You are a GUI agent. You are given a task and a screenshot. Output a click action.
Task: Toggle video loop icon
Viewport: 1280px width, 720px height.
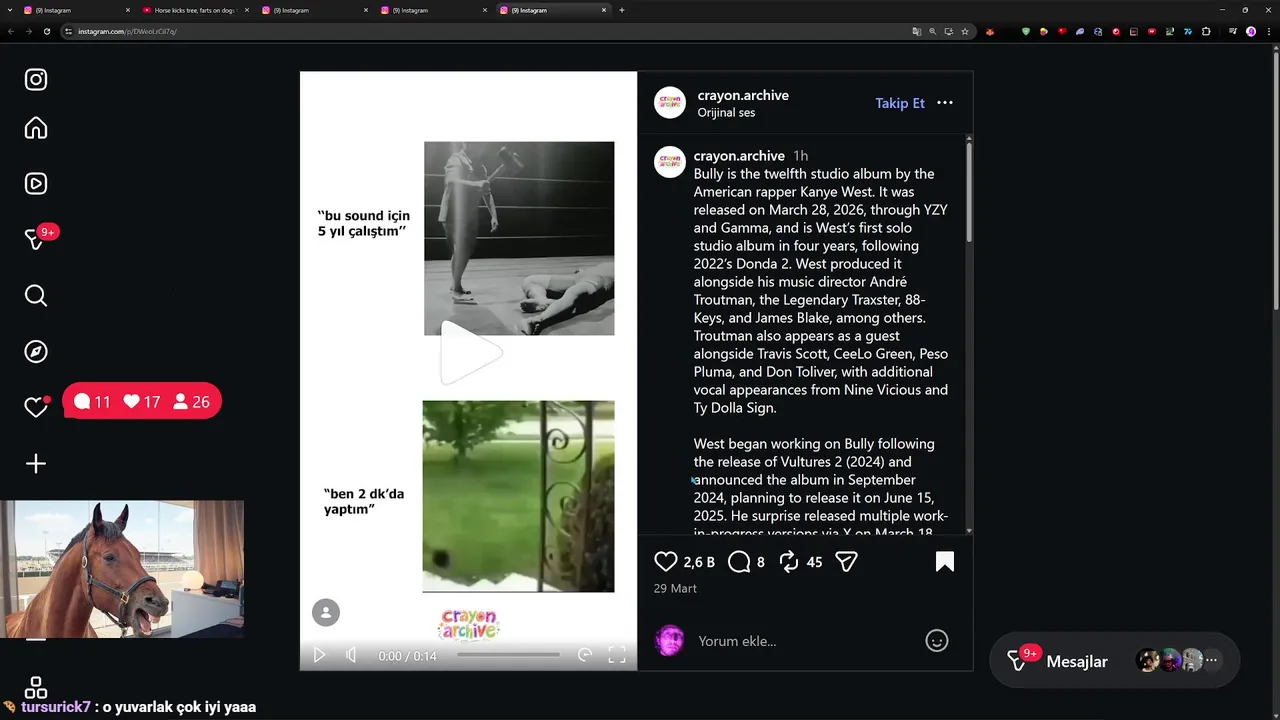pyautogui.click(x=585, y=656)
